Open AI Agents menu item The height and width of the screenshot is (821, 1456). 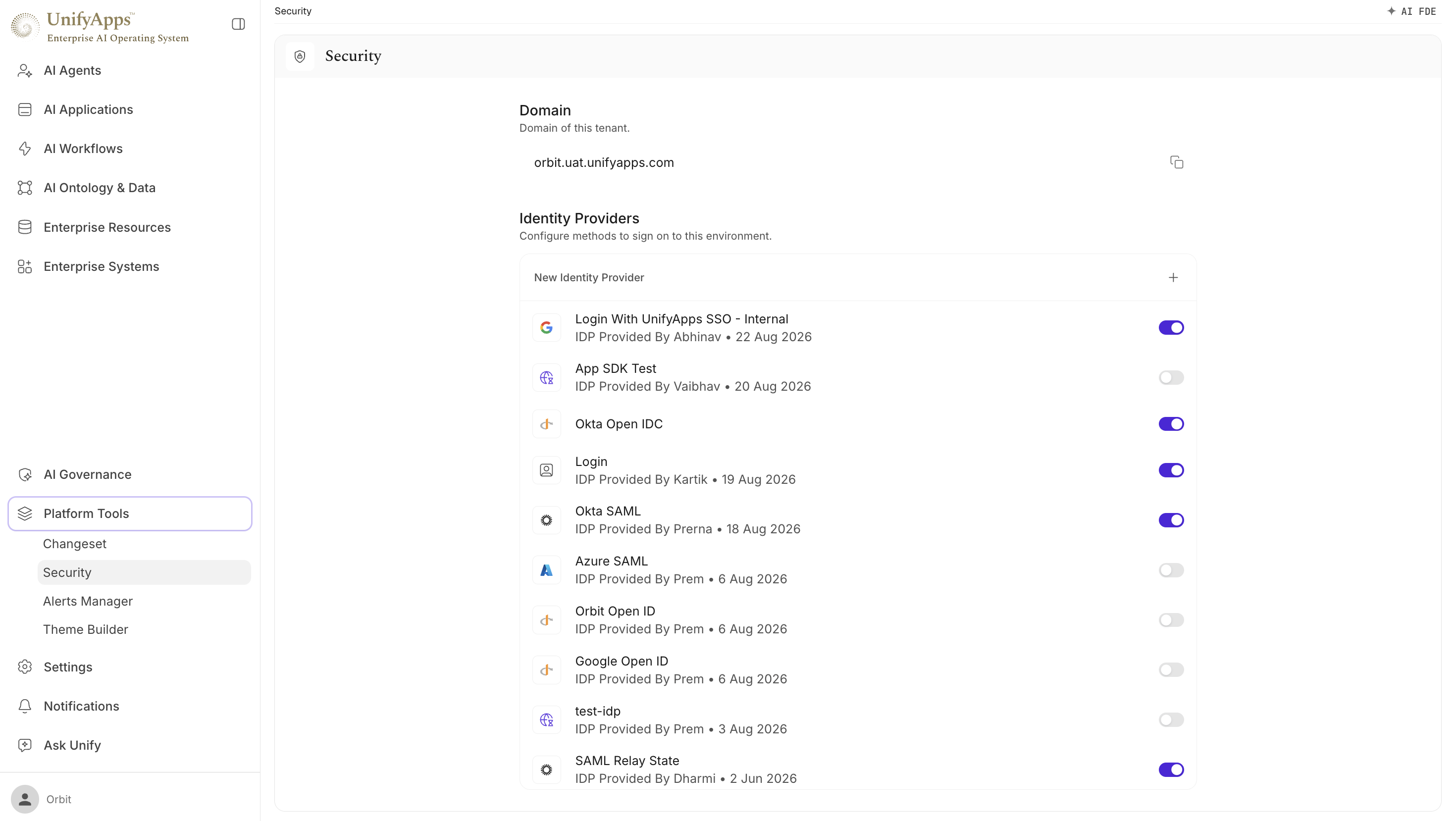(130, 70)
